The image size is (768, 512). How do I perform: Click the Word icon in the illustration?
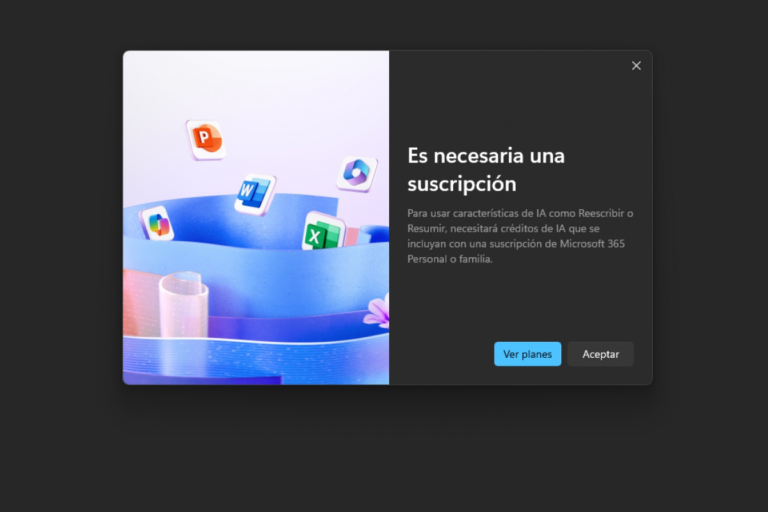(x=255, y=194)
